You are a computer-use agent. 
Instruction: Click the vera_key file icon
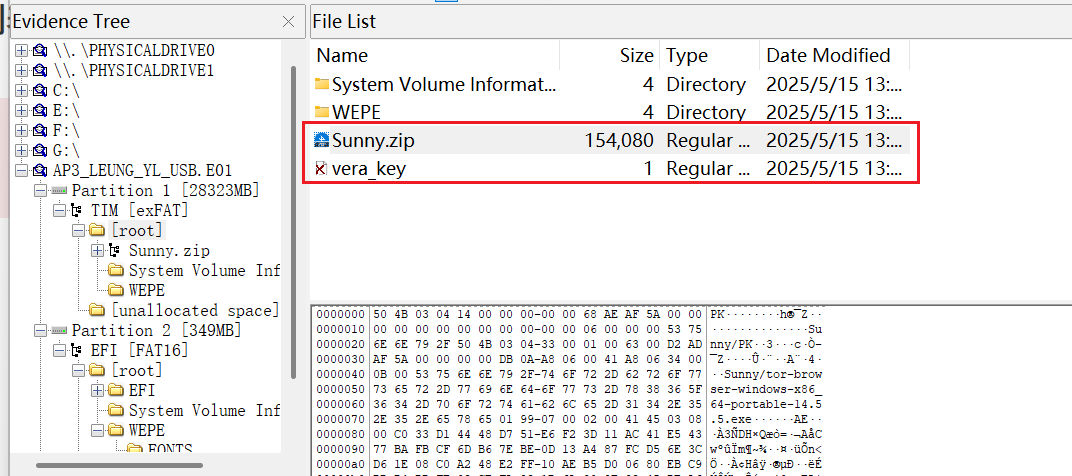coord(321,169)
